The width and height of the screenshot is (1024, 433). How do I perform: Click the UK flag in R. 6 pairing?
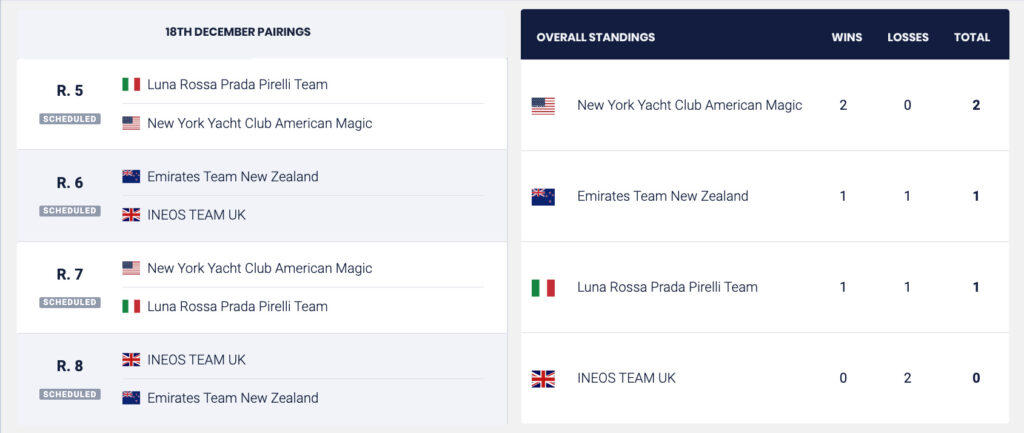pos(131,215)
